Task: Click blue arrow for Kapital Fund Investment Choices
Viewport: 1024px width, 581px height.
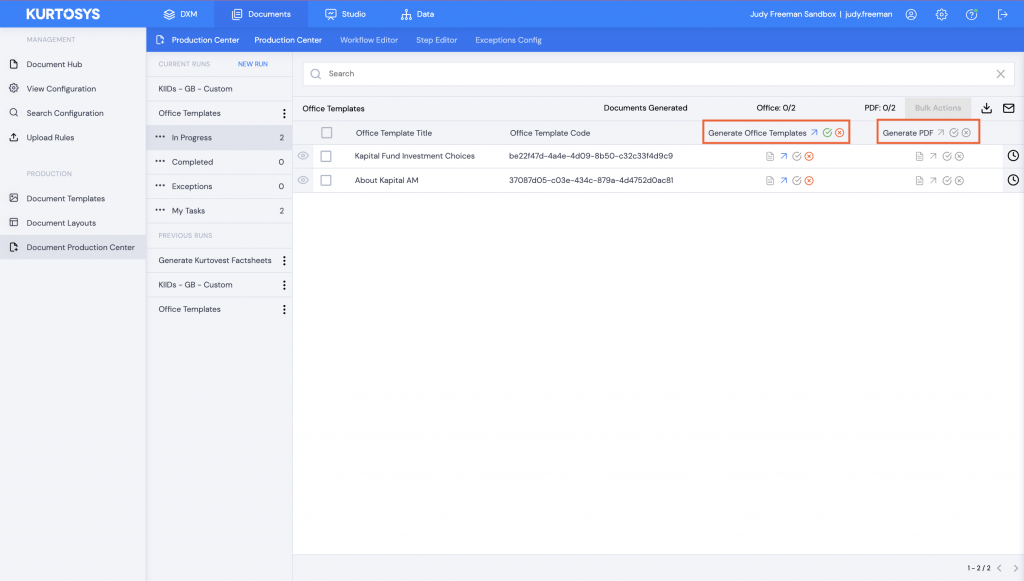Action: pyautogui.click(x=784, y=156)
